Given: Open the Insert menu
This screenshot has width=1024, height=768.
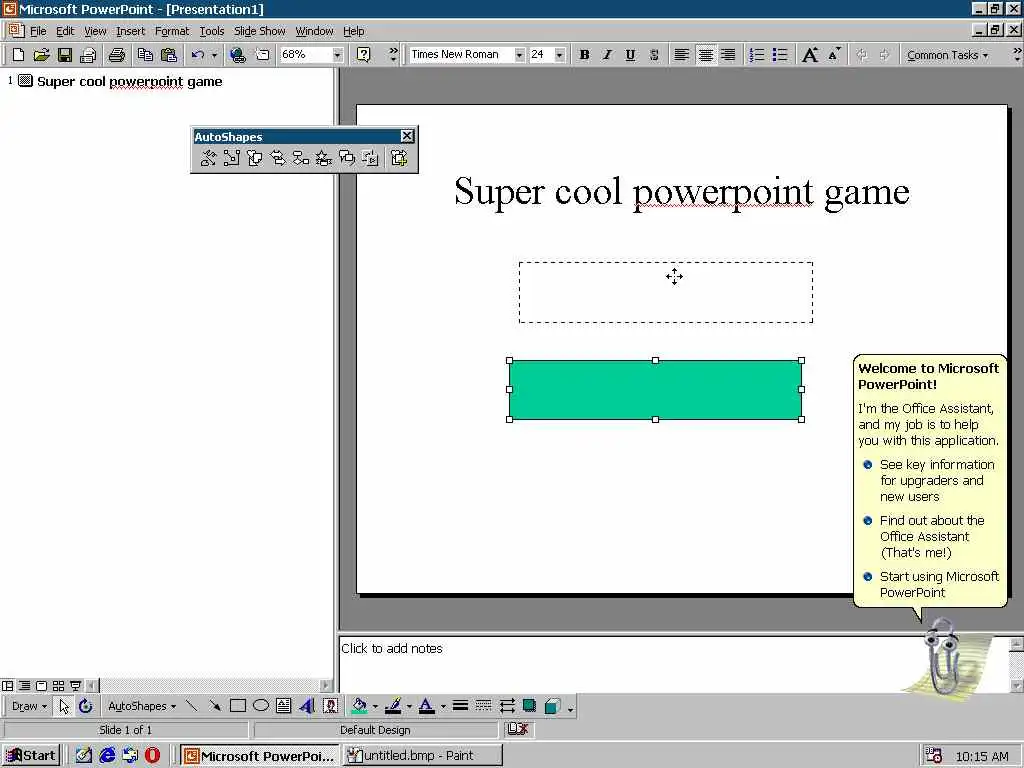Looking at the screenshot, I should pyautogui.click(x=131, y=31).
